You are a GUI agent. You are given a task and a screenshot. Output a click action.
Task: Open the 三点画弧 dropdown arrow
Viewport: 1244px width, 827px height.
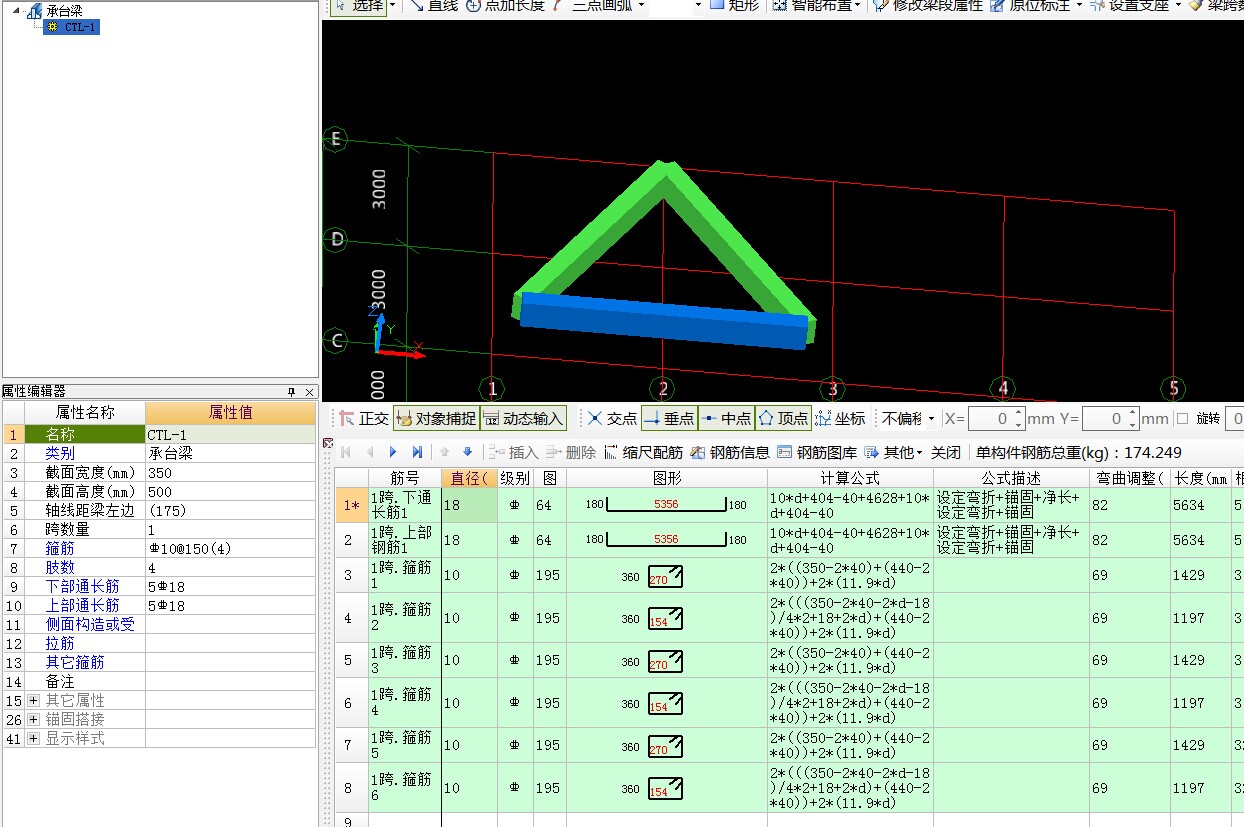tap(642, 6)
